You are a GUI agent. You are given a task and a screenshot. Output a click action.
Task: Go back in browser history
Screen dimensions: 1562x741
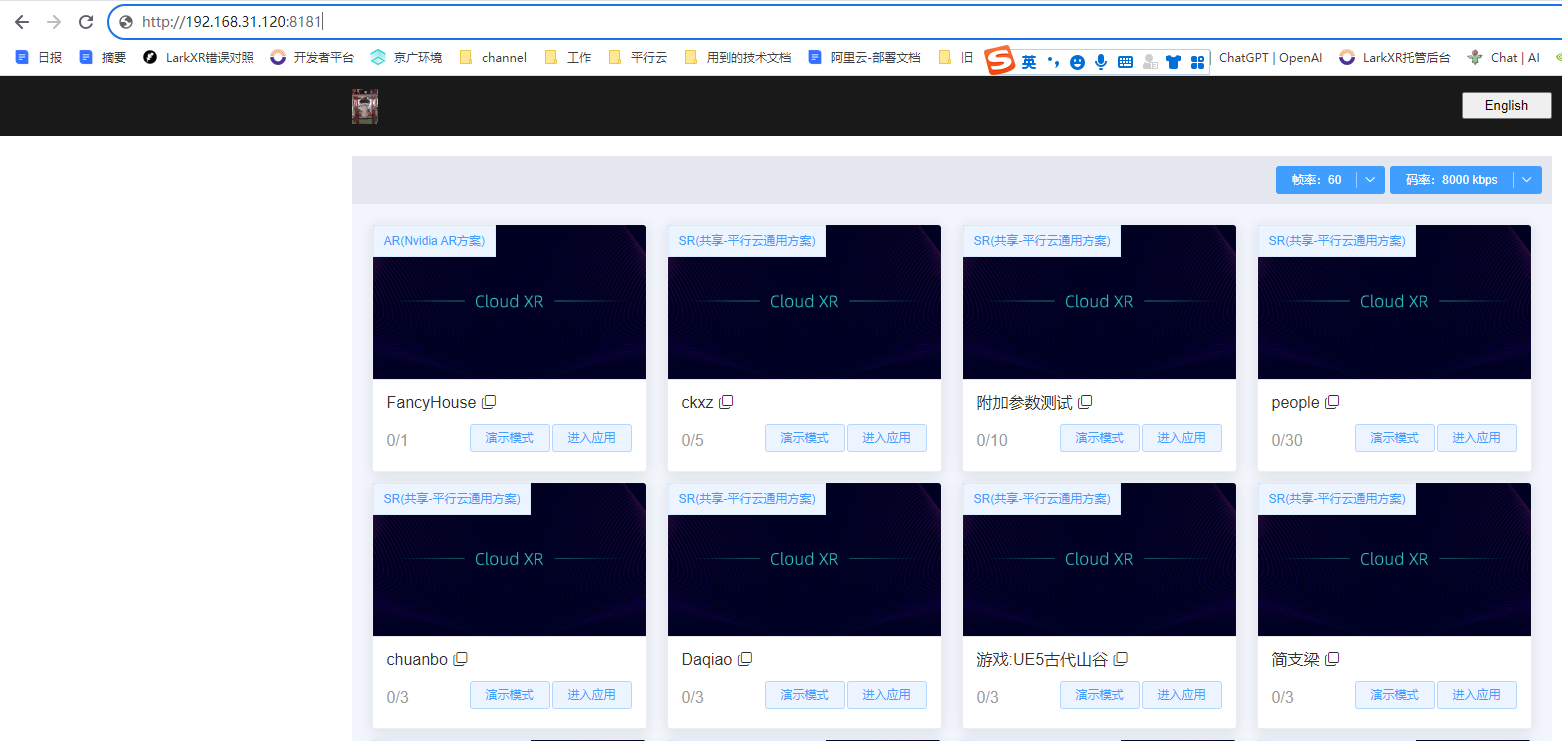tap(22, 21)
